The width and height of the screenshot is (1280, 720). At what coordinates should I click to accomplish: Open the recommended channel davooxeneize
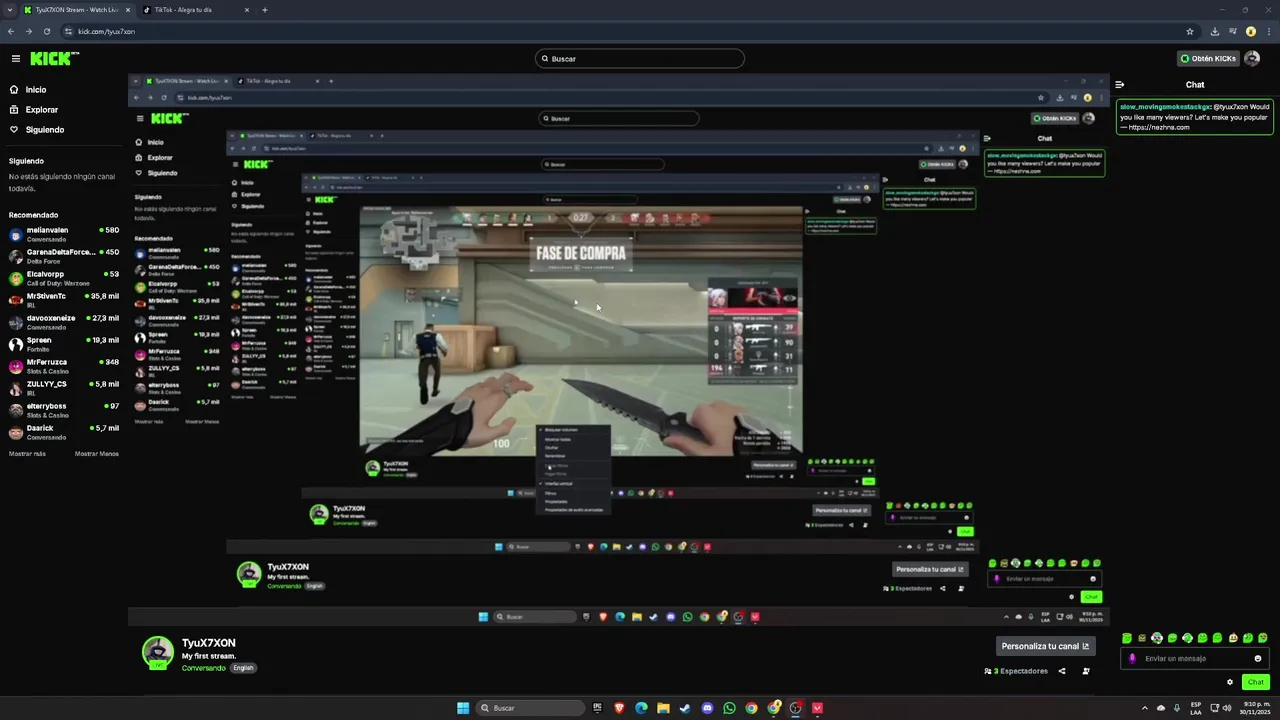[x=64, y=322]
